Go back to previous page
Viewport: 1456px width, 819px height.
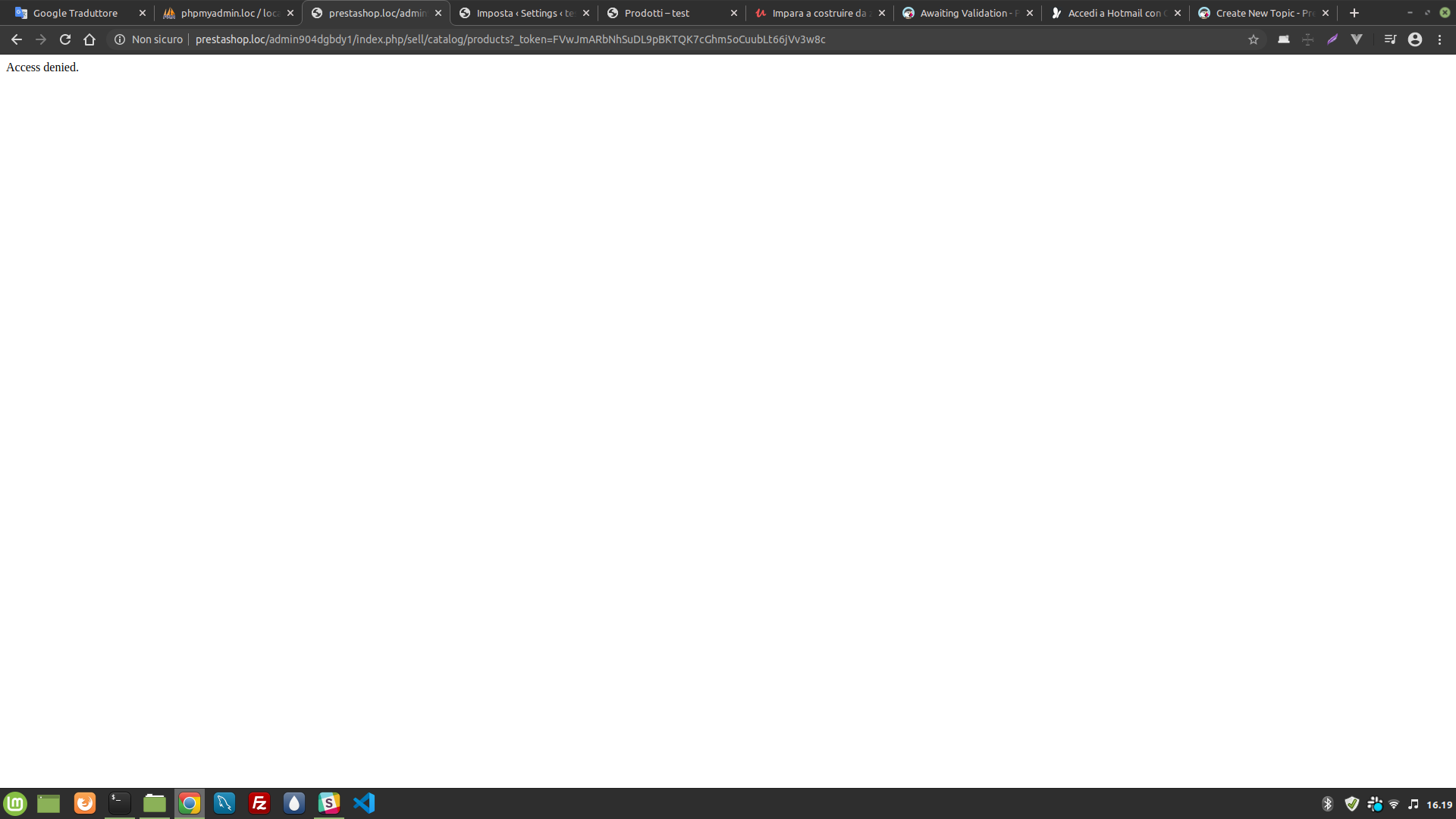point(17,39)
